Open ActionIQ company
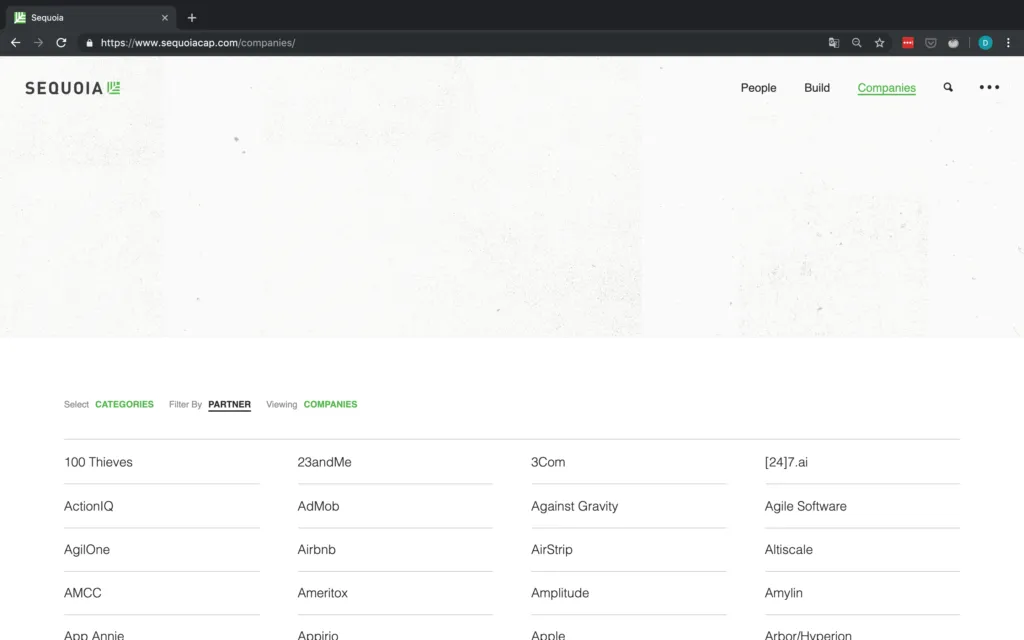 click(89, 506)
